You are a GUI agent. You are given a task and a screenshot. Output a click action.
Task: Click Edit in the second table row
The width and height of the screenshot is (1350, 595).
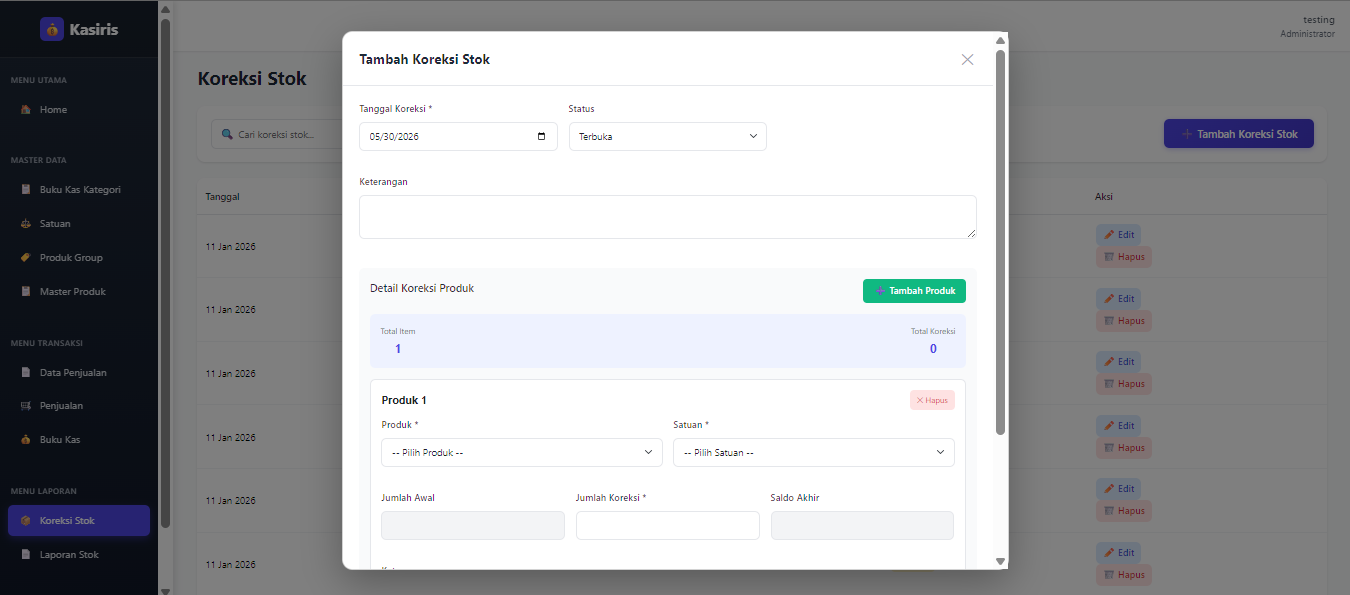coord(1118,299)
